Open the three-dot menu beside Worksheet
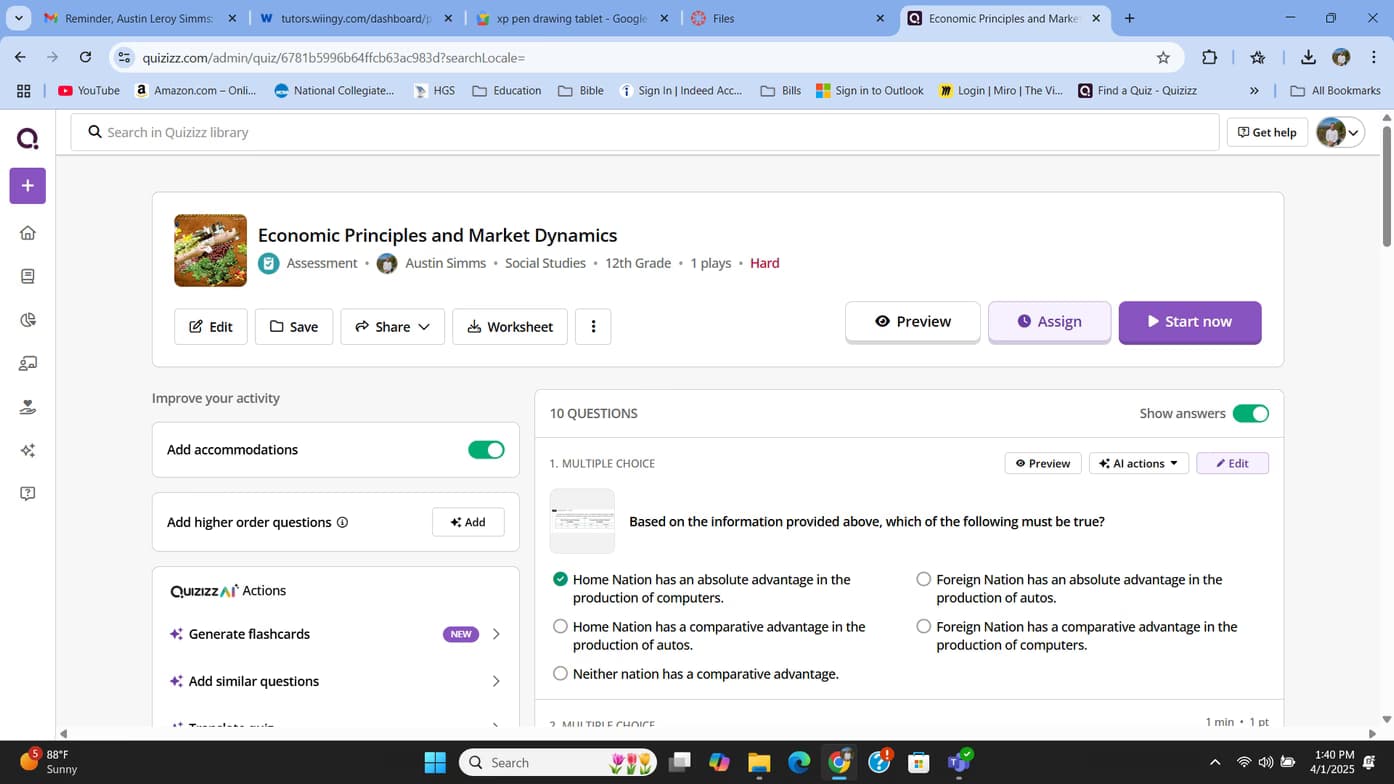Viewport: 1394px width, 784px height. pos(593,326)
